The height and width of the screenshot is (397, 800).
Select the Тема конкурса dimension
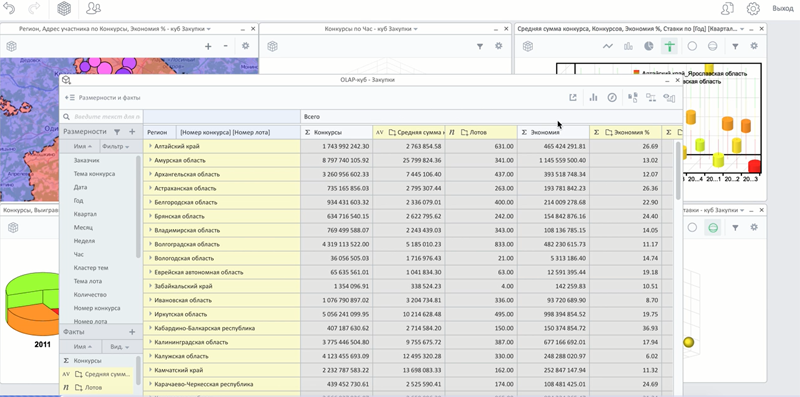pos(94,173)
